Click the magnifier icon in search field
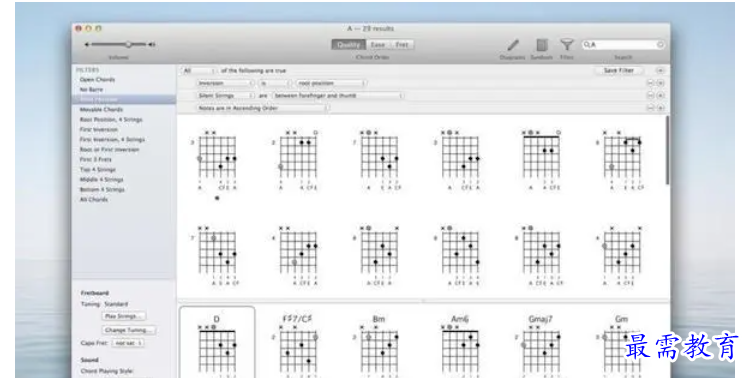 tap(587, 44)
